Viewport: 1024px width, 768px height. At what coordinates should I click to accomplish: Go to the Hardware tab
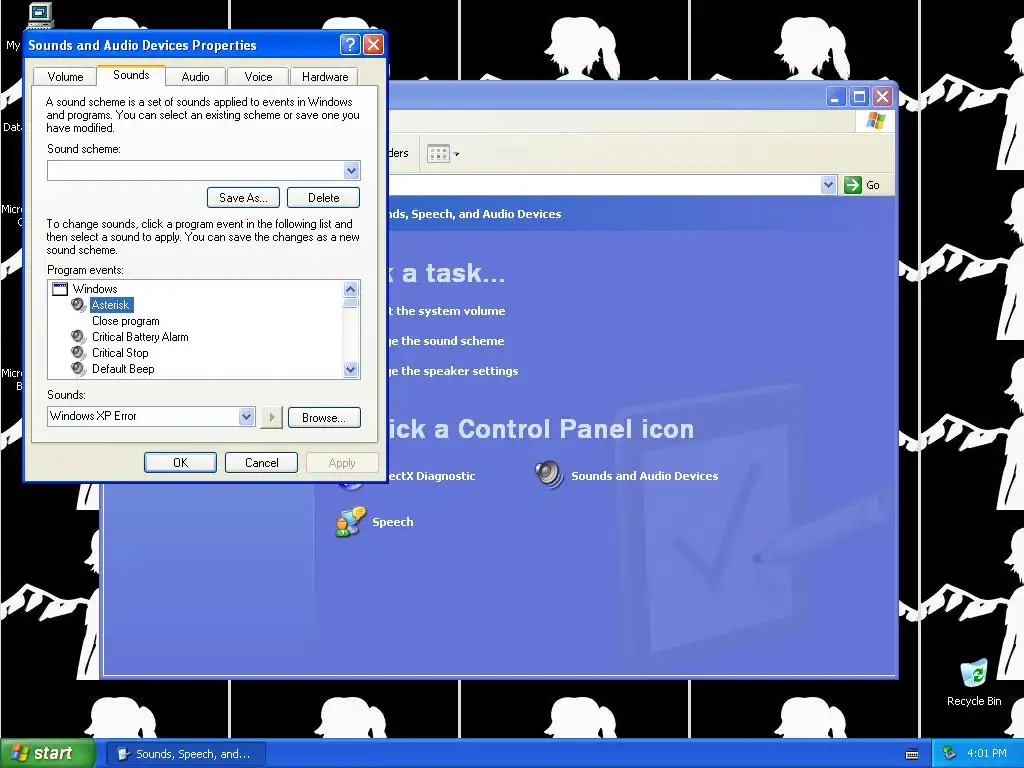(325, 76)
